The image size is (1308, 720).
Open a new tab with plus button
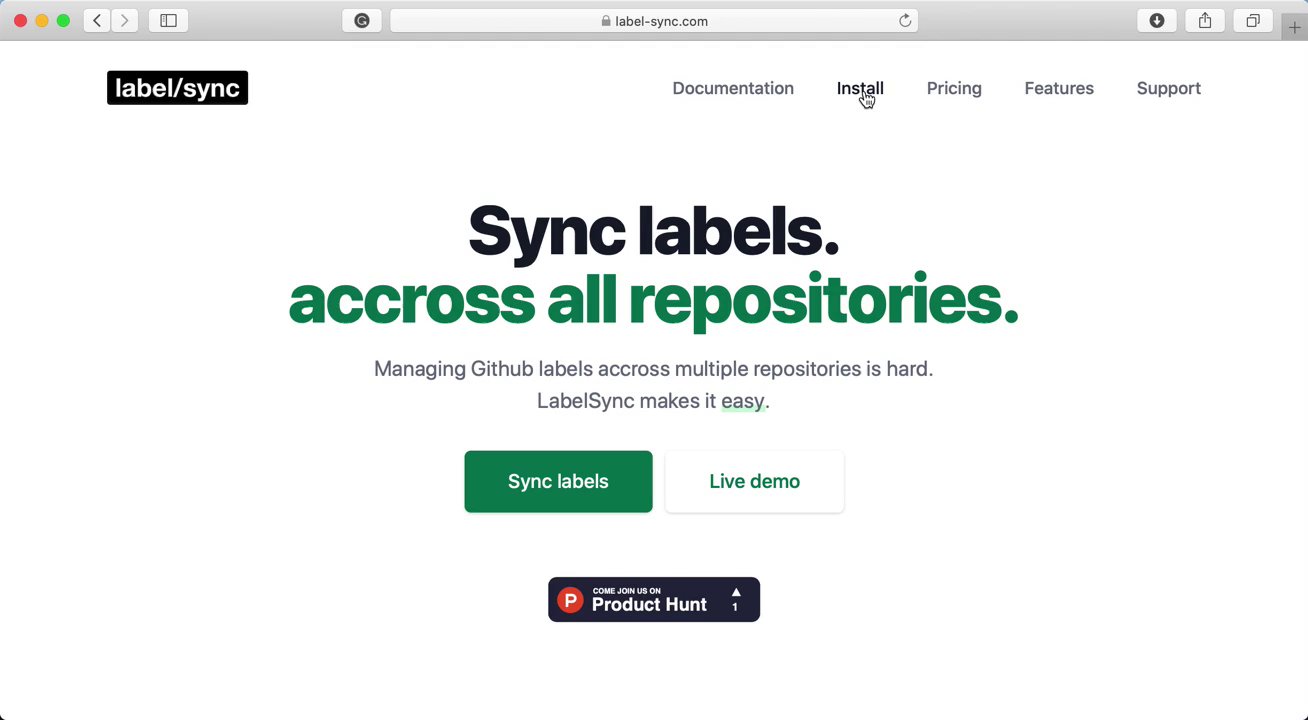(x=1295, y=28)
